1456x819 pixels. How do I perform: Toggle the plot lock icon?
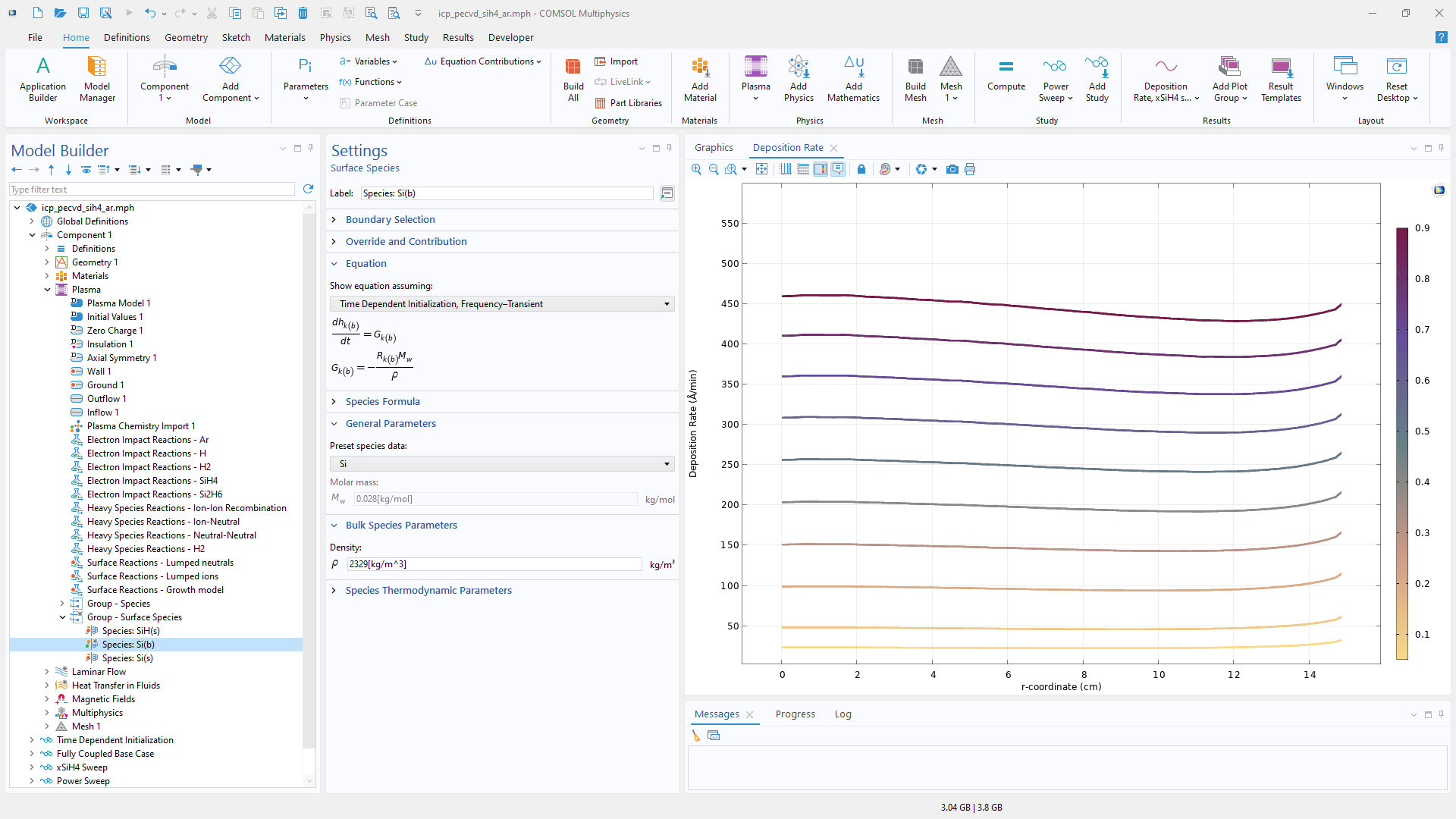(861, 169)
